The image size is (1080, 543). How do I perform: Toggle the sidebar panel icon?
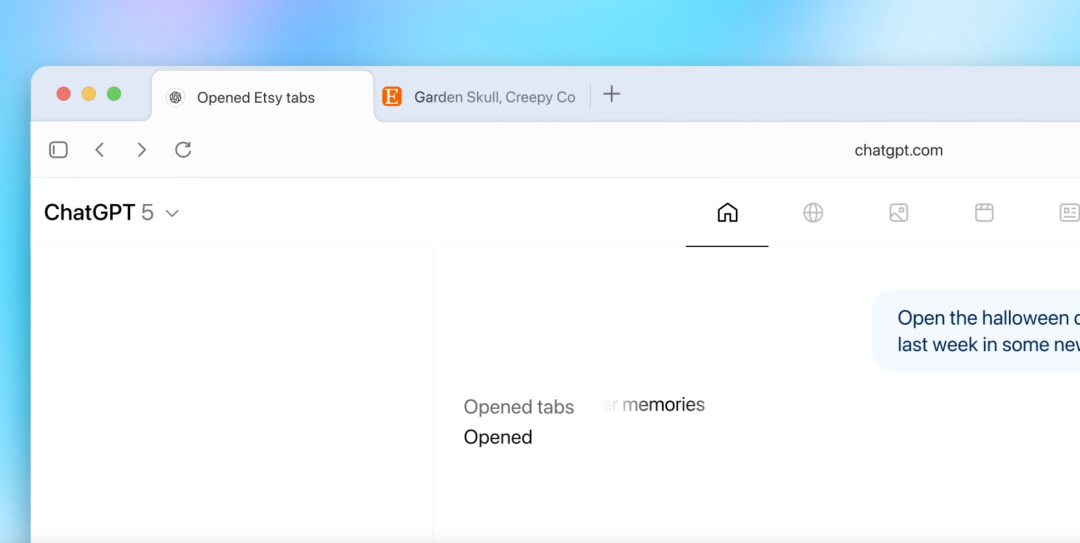(x=59, y=150)
